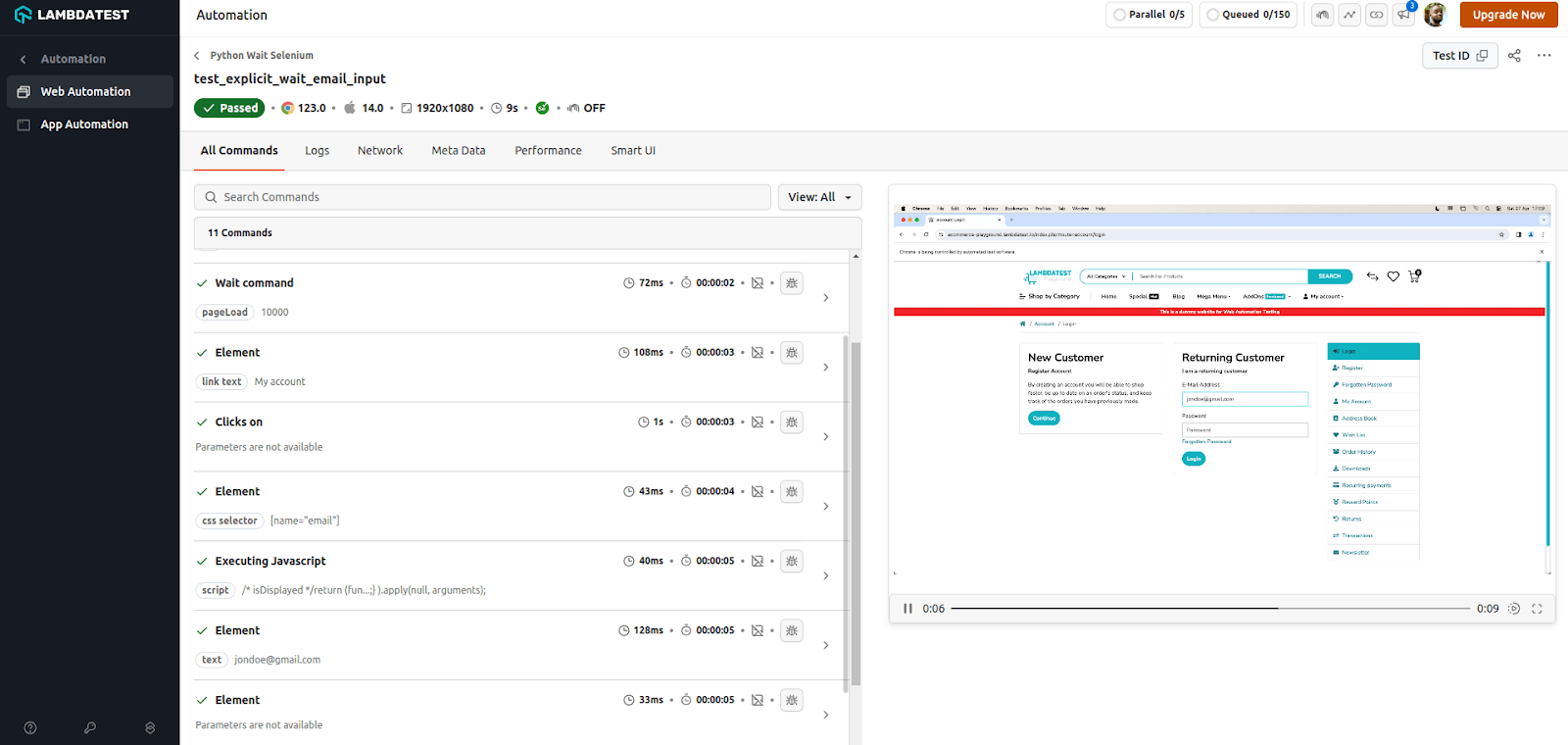Click the 1920x1080 resolution label
Image resolution: width=1568 pixels, height=745 pixels.
coord(437,108)
